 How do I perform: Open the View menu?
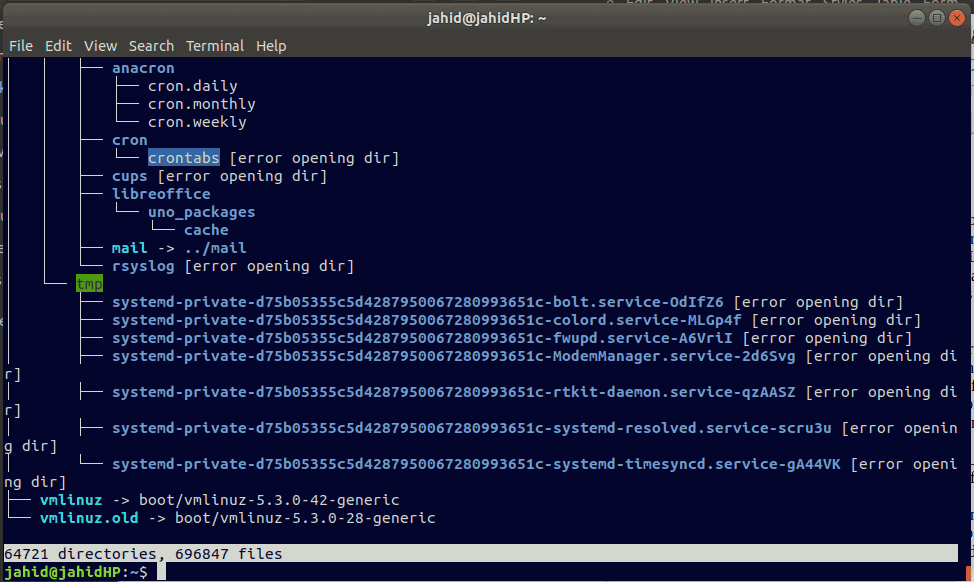100,45
